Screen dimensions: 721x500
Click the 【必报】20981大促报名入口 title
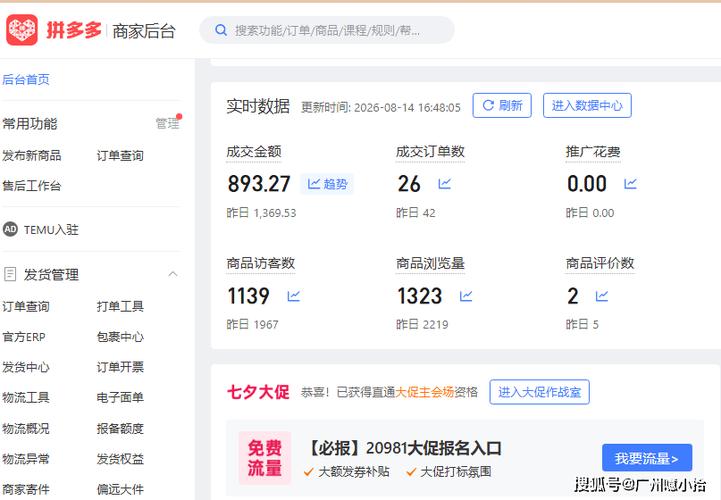[403, 448]
